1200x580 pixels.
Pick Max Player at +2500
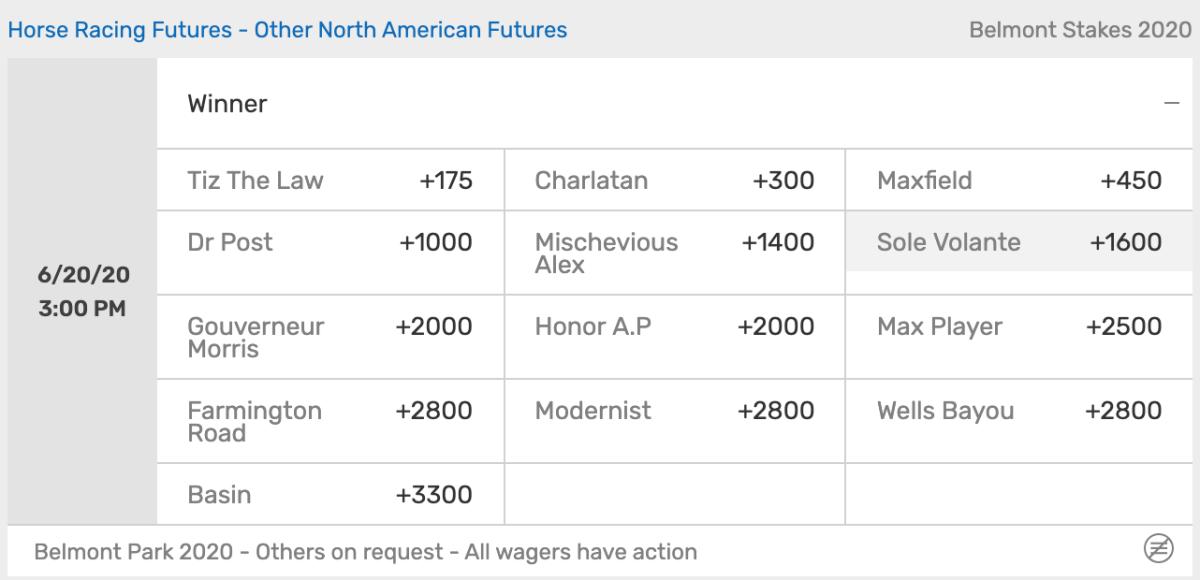pos(1019,327)
